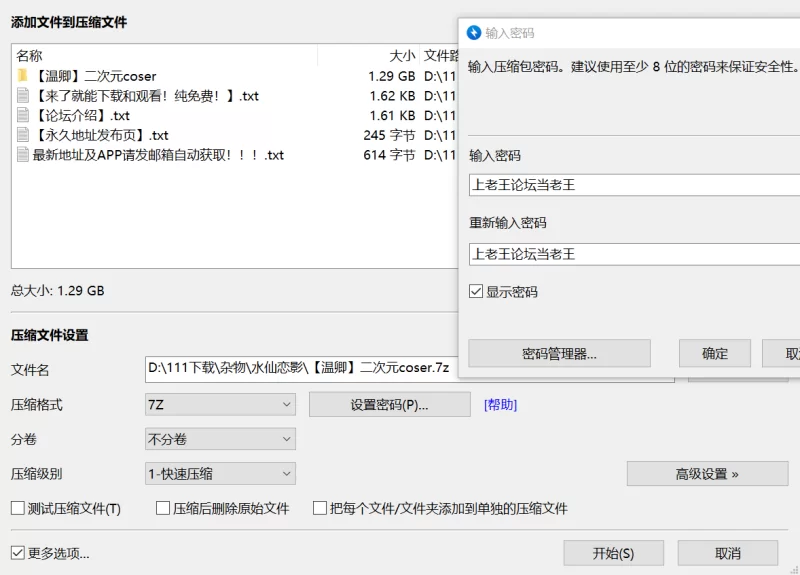The image size is (800, 575).
Task: Click the 设置密码(P)... button
Action: [x=390, y=405]
